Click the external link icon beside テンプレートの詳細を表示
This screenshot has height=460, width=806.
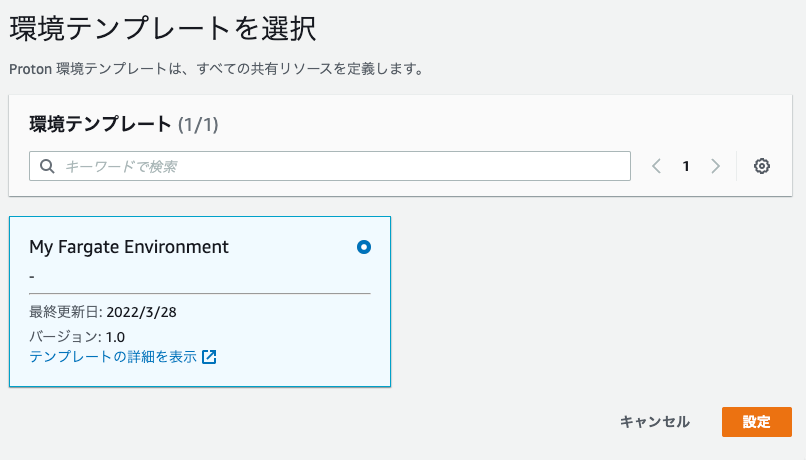click(209, 357)
